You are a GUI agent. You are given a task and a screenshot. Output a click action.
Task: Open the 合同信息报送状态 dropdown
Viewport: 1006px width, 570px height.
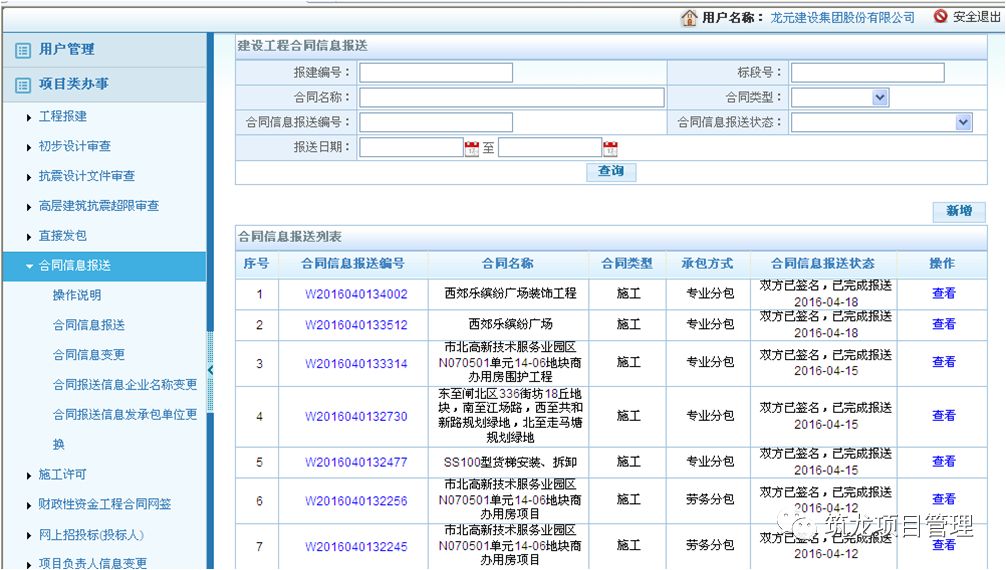[x=963, y=122]
